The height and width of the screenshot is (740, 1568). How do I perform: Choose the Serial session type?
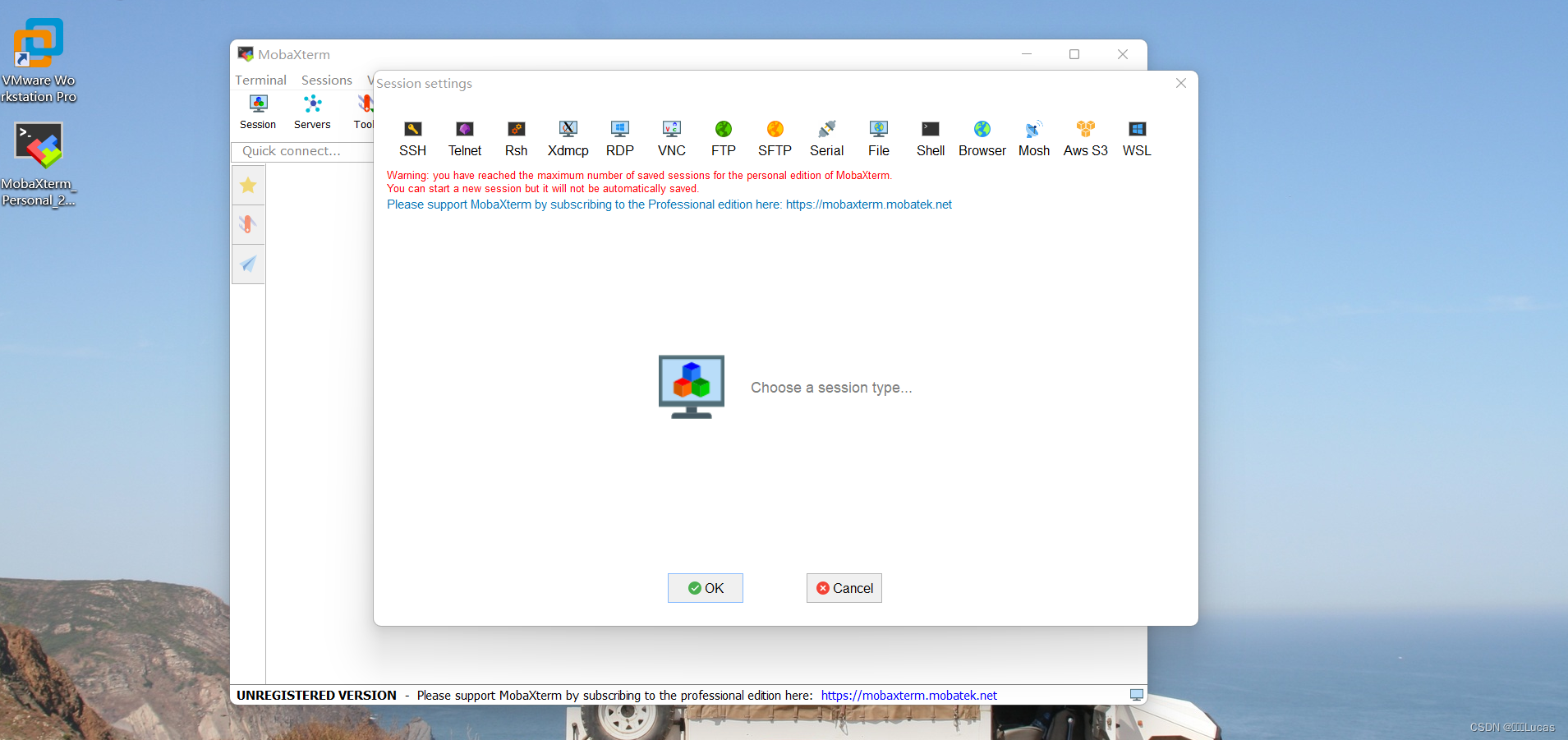coord(827,139)
